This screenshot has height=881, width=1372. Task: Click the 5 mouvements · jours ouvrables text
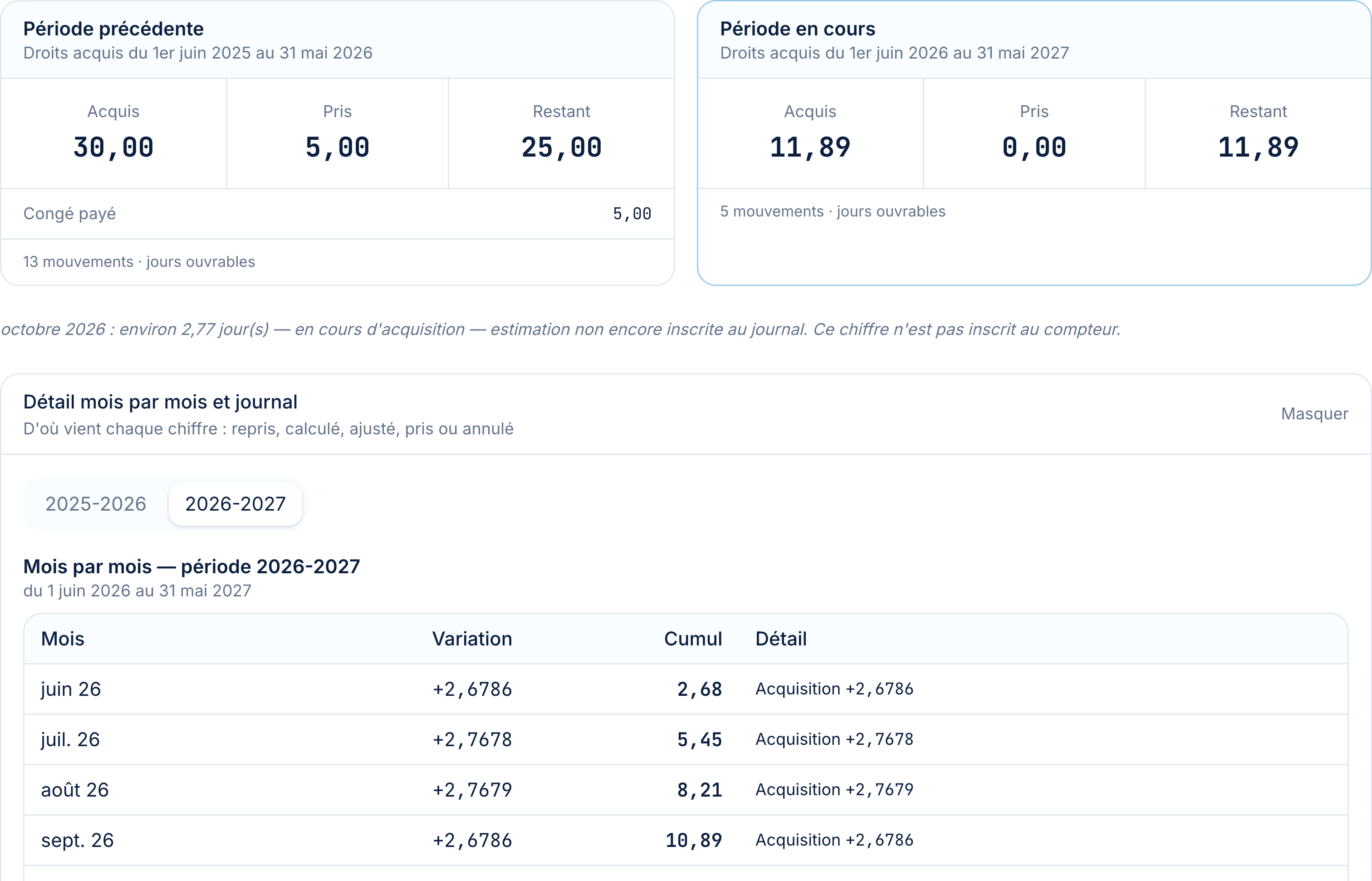coord(833,212)
